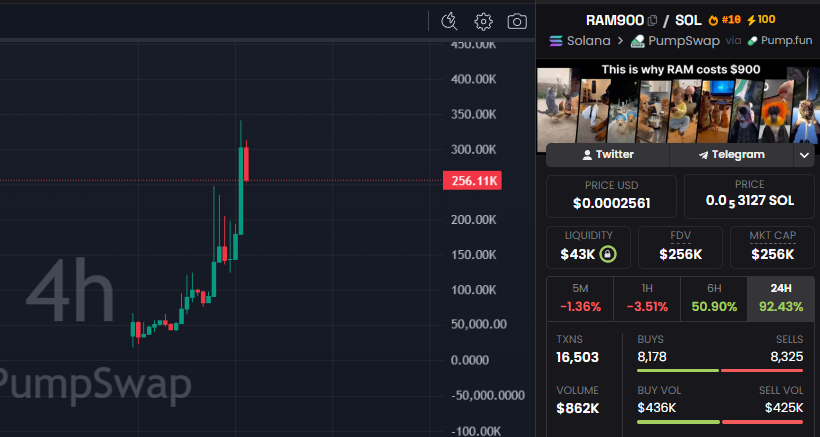820x437 pixels.
Task: Click the latest red candle at chart right
Action: (x=246, y=164)
